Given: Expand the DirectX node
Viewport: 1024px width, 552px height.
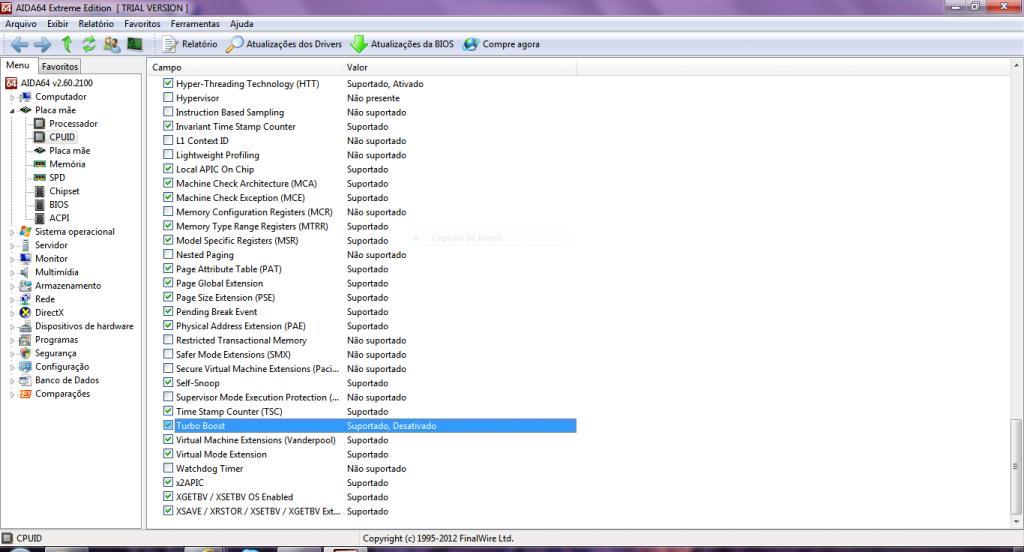Looking at the screenshot, I should (x=12, y=313).
